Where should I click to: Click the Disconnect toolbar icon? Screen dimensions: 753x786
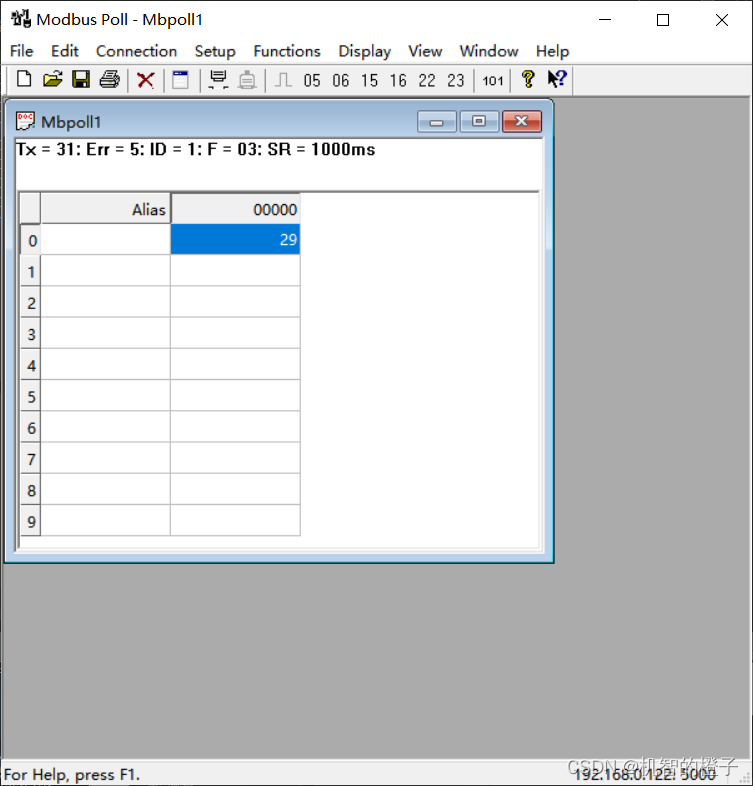click(247, 80)
